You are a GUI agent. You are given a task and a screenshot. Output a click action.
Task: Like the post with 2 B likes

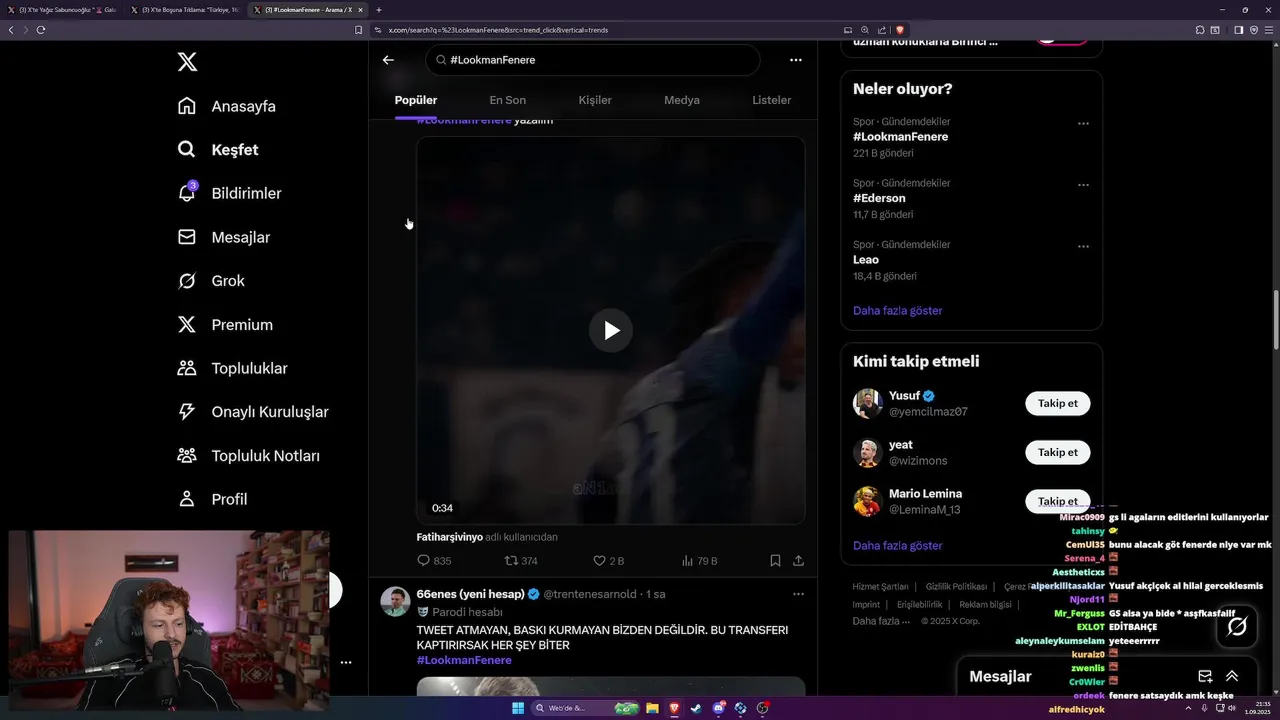[609, 561]
